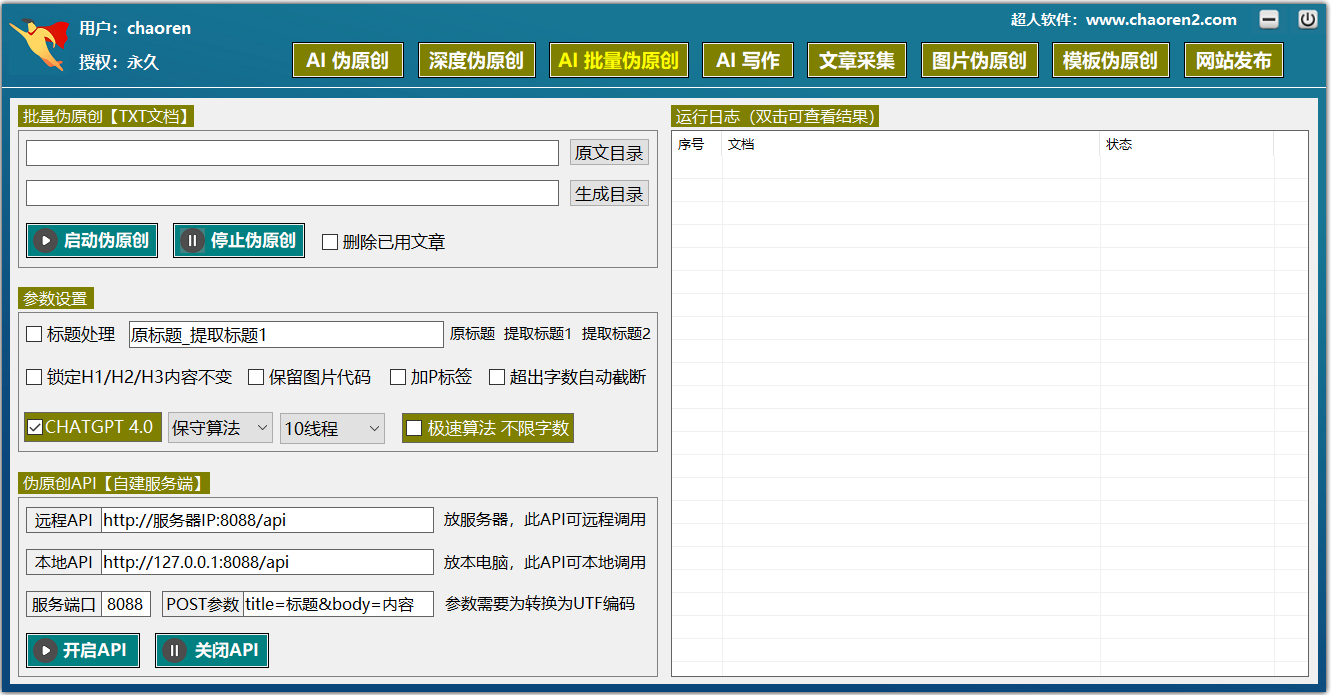Open 保守算法 algorithm dropdown

click(x=220, y=428)
